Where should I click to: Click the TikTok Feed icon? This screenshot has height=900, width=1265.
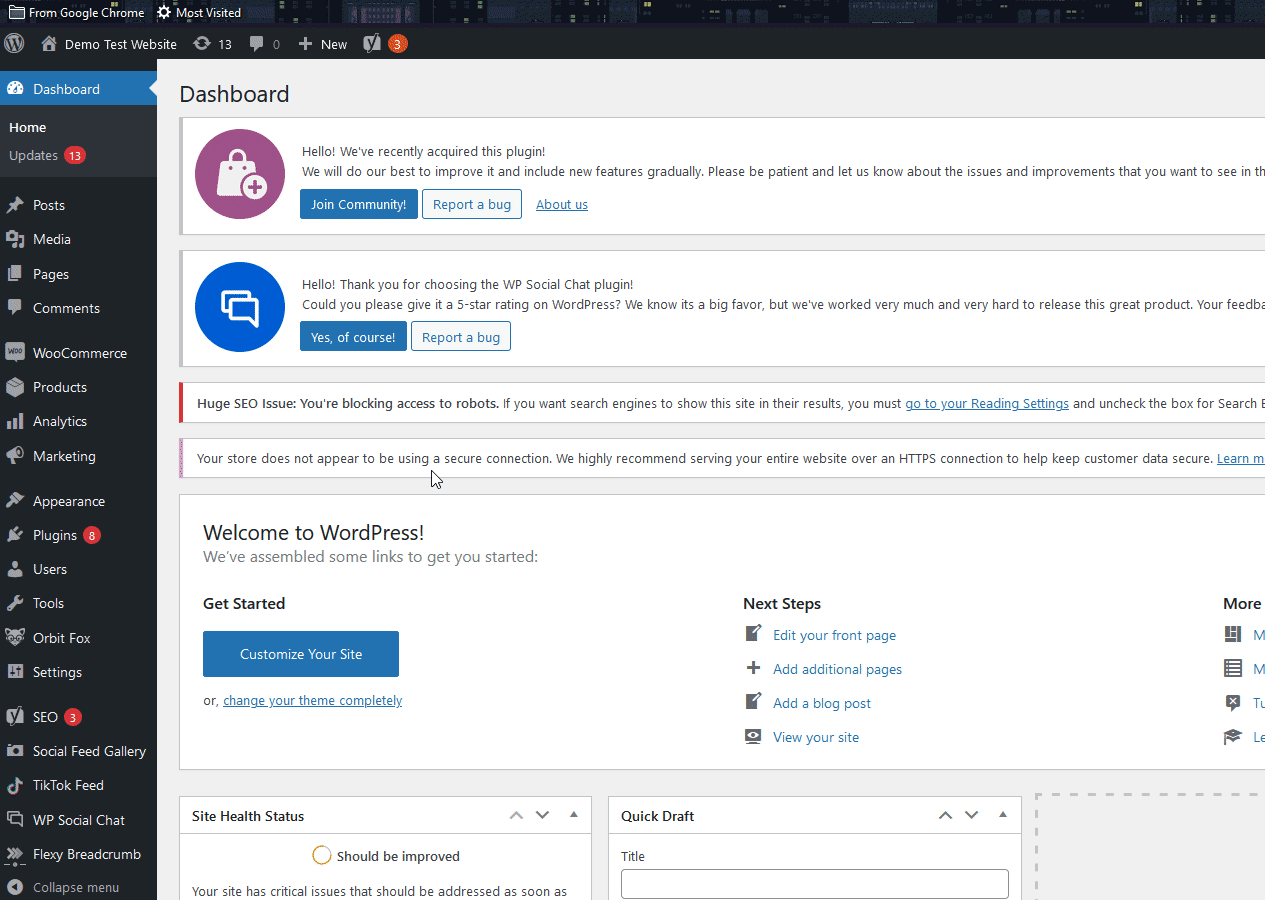[x=15, y=785]
